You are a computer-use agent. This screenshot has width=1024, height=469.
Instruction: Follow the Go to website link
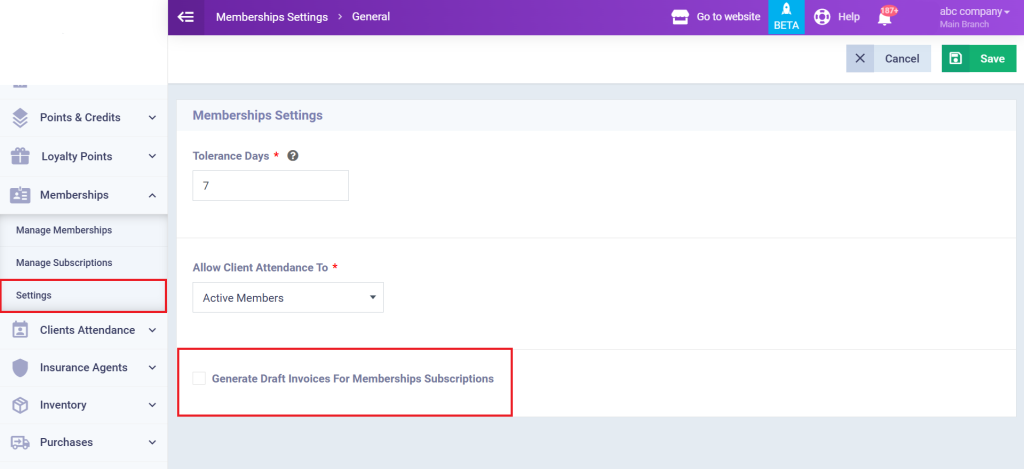coord(728,17)
